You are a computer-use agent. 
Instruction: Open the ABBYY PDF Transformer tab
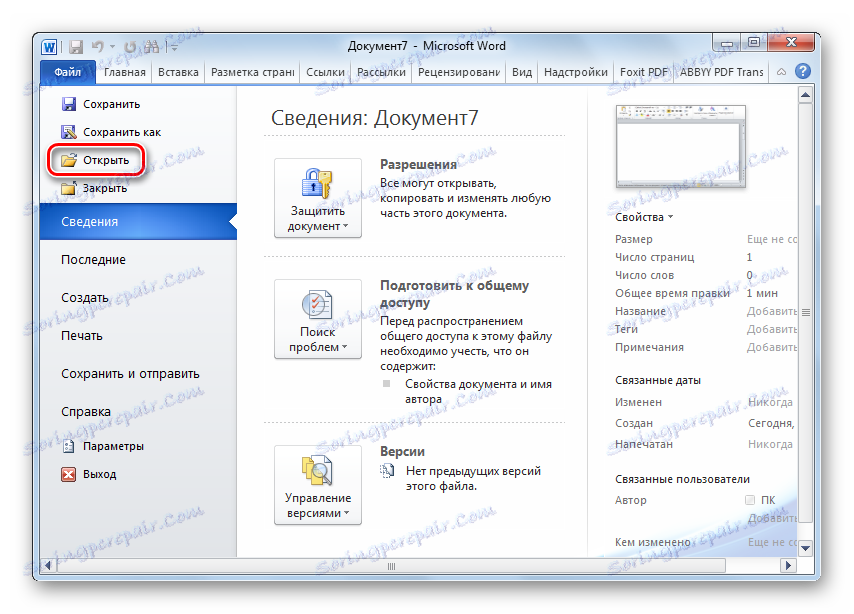tap(721, 72)
